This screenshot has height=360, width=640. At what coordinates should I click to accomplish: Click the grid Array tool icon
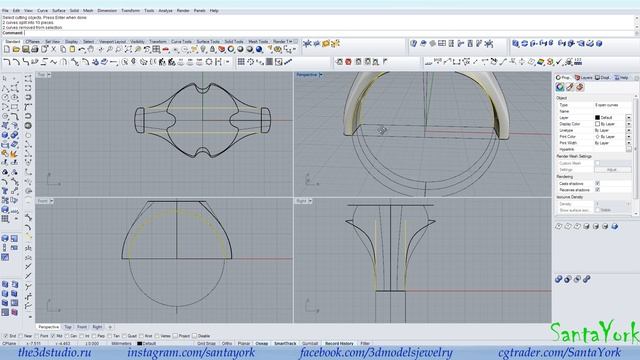click(241, 62)
